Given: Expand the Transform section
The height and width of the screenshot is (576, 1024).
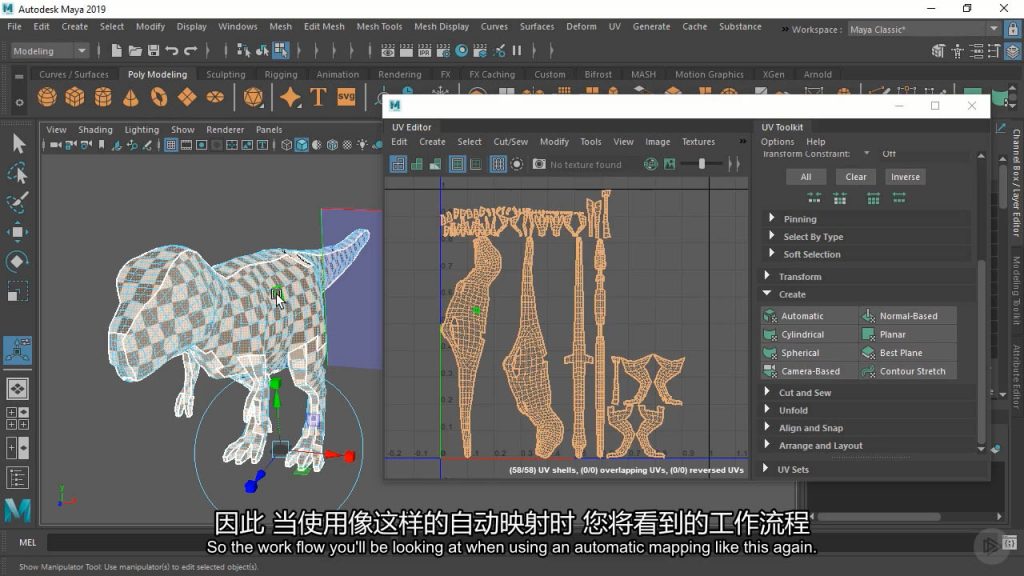Looking at the screenshot, I should [866, 276].
